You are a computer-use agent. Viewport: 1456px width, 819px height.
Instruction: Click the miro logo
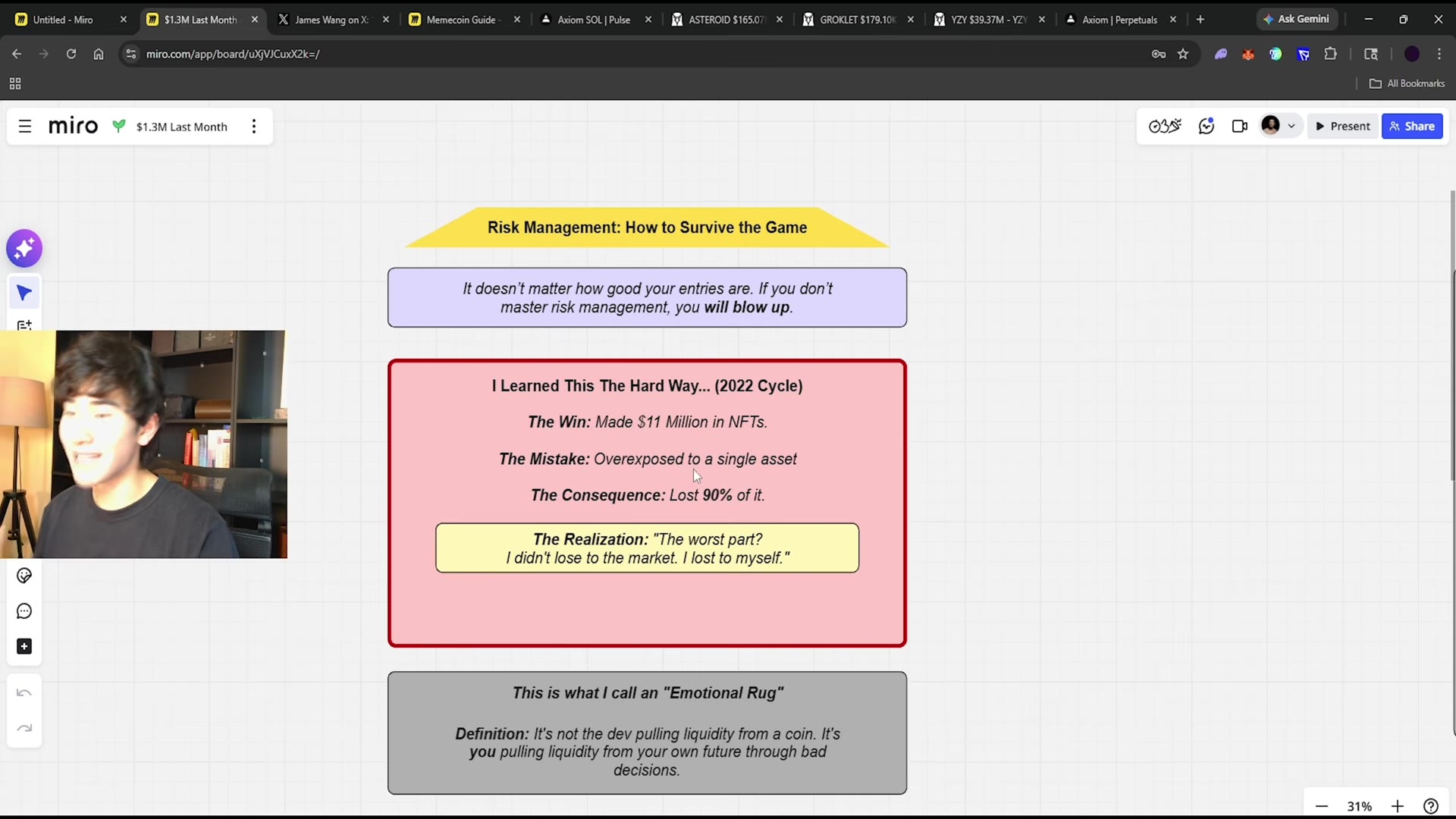73,126
